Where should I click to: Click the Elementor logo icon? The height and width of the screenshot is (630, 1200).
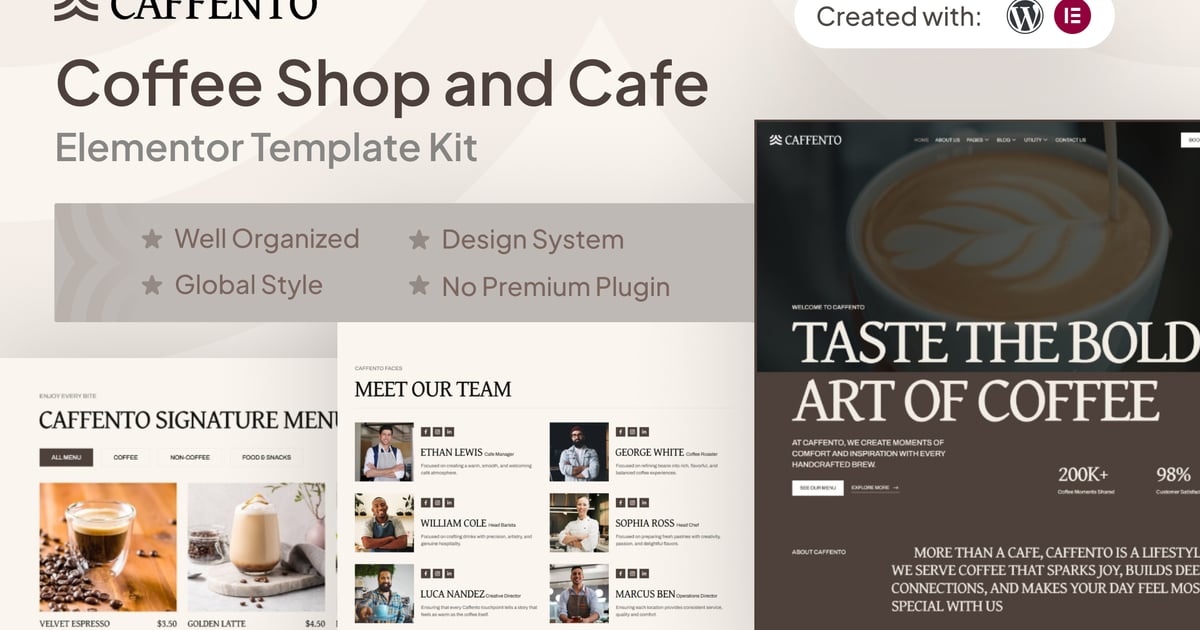coord(1074,17)
